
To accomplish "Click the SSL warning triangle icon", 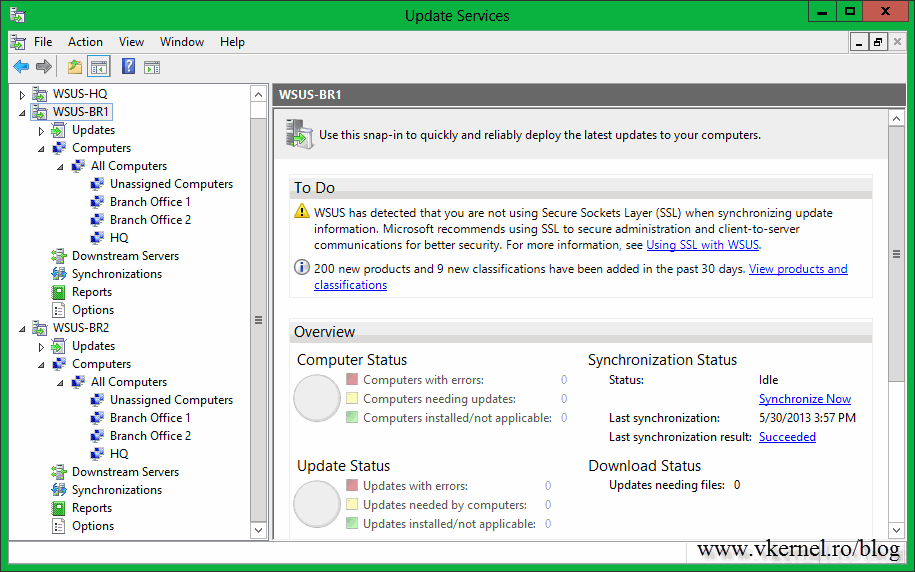I will [x=302, y=211].
